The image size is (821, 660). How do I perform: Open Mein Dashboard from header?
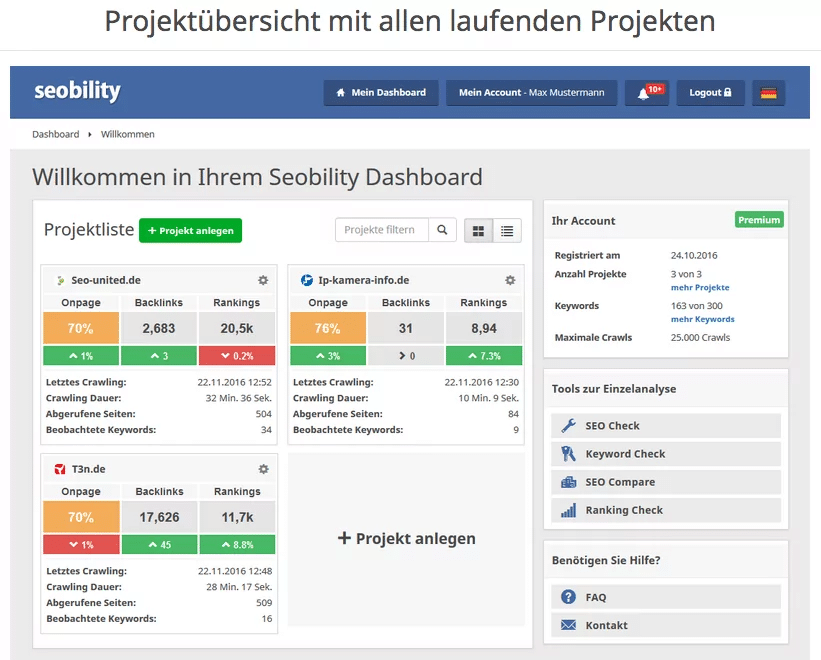[381, 93]
